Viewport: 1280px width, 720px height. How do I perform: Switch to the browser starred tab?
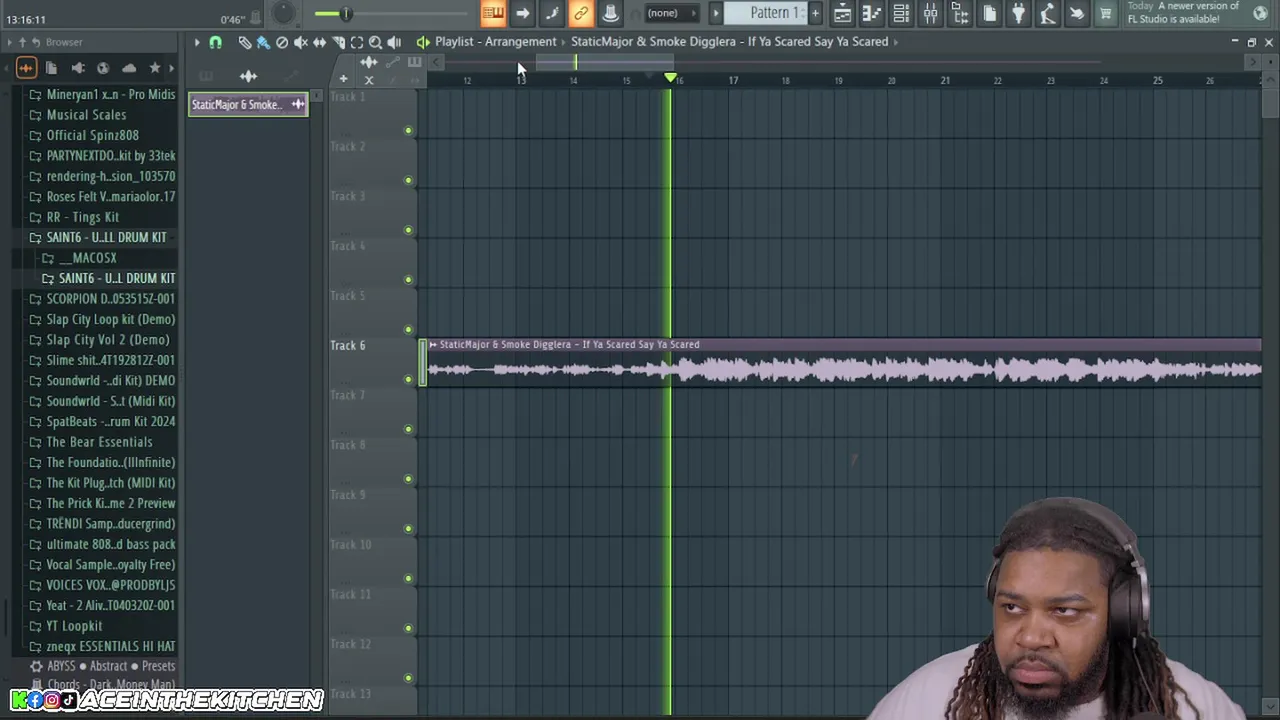(x=154, y=68)
